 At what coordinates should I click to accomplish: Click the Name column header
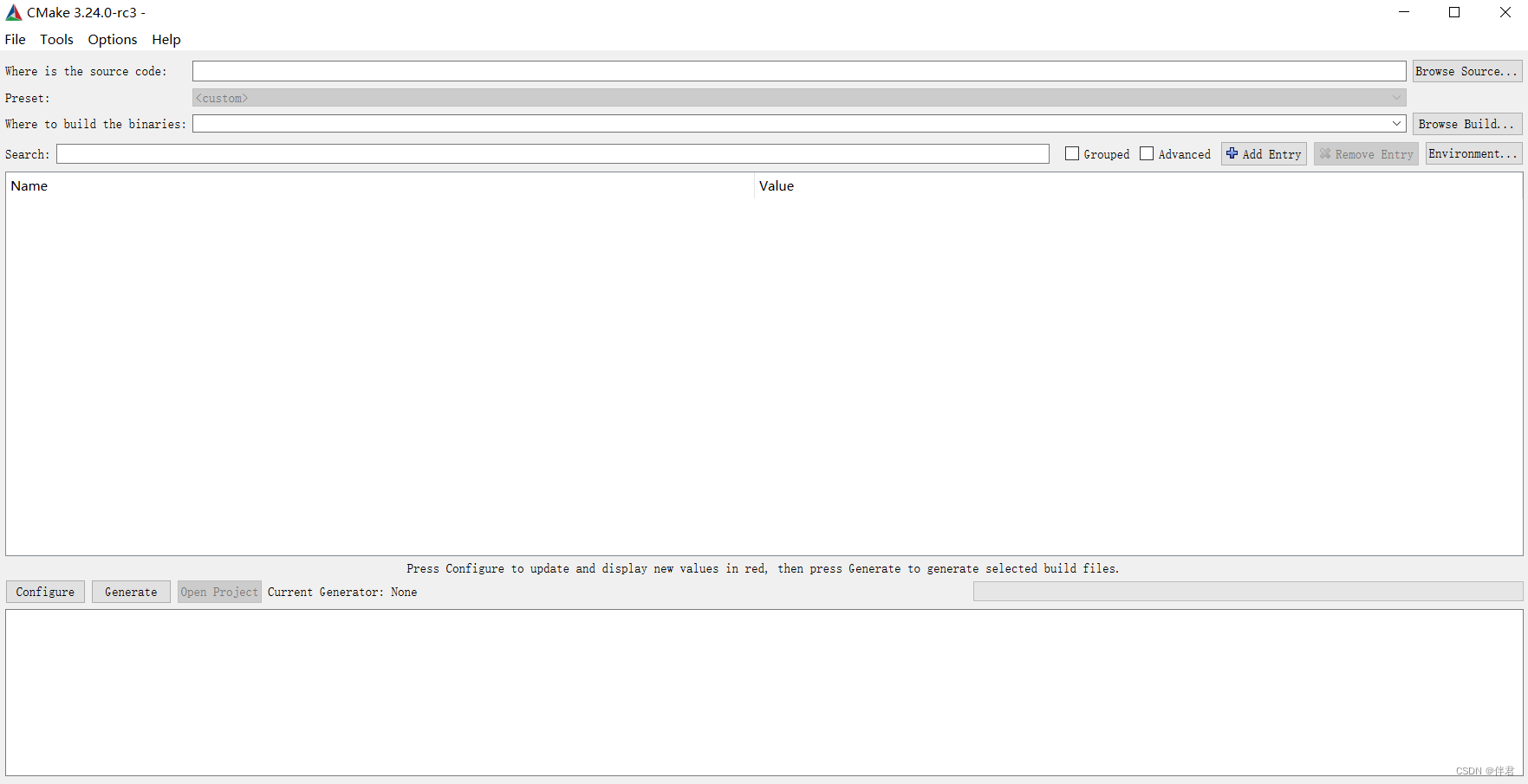tap(380, 186)
